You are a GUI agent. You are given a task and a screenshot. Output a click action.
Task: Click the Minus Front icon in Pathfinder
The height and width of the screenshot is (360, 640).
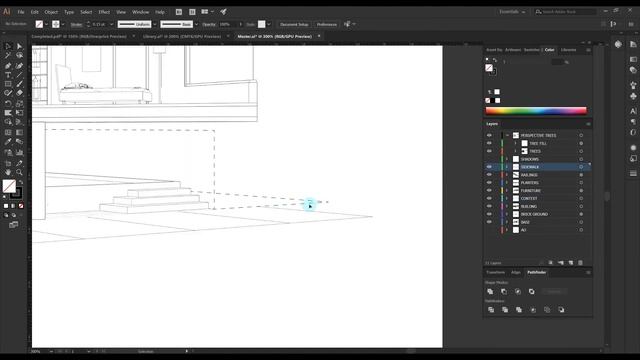pyautogui.click(x=504, y=291)
